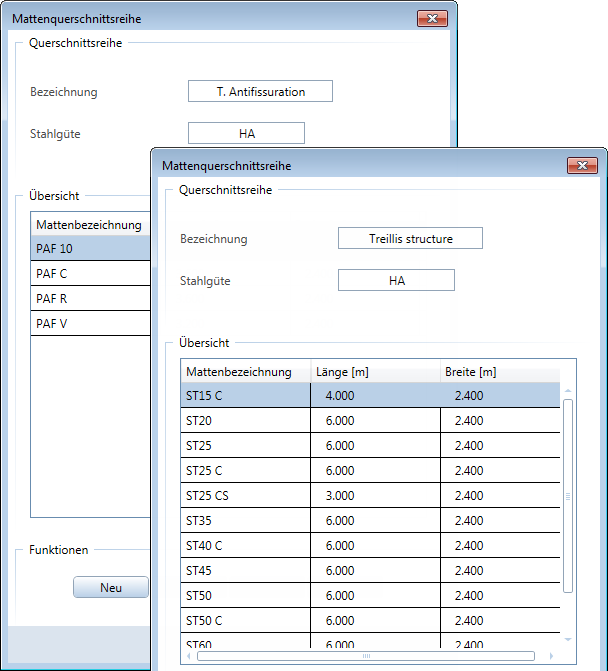
Task: Edit the Treillis structure Bezeichnung field
Action: (410, 238)
